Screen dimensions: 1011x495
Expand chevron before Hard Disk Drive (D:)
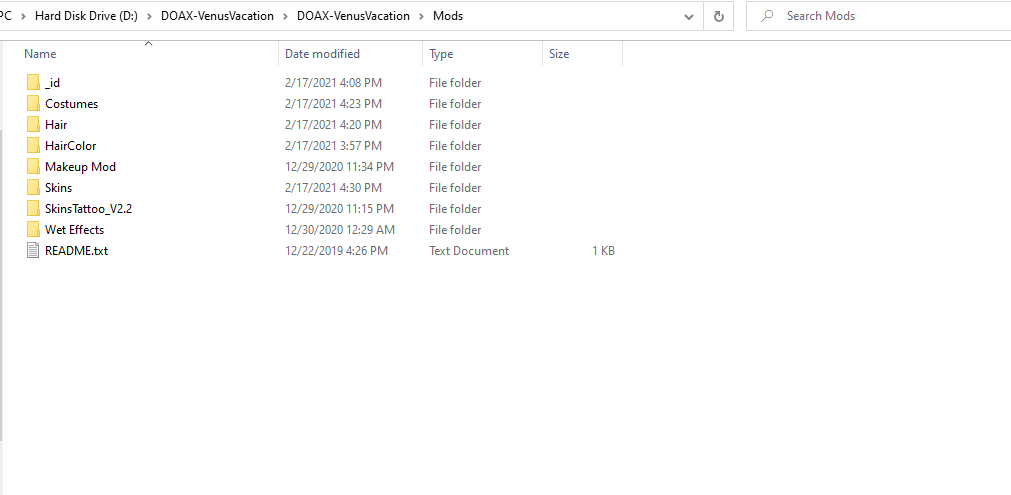(23, 16)
